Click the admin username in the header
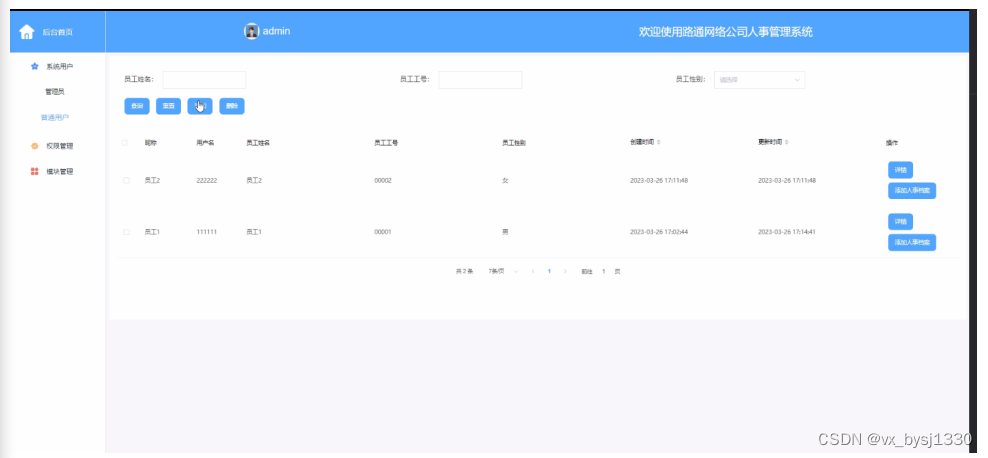Image resolution: width=988 pixels, height=458 pixels. (x=277, y=31)
